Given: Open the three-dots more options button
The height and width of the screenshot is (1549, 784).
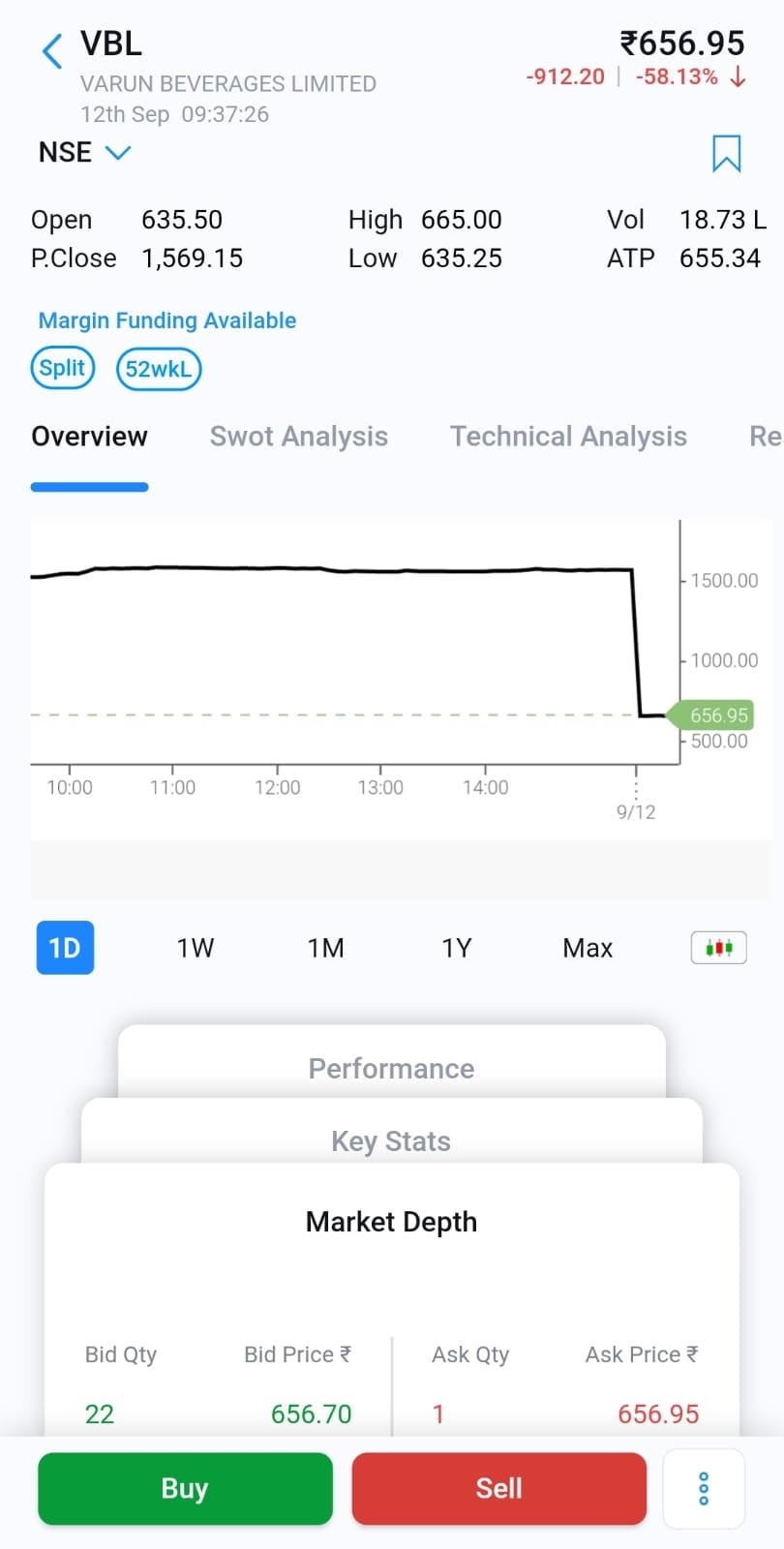Looking at the screenshot, I should point(704,1488).
